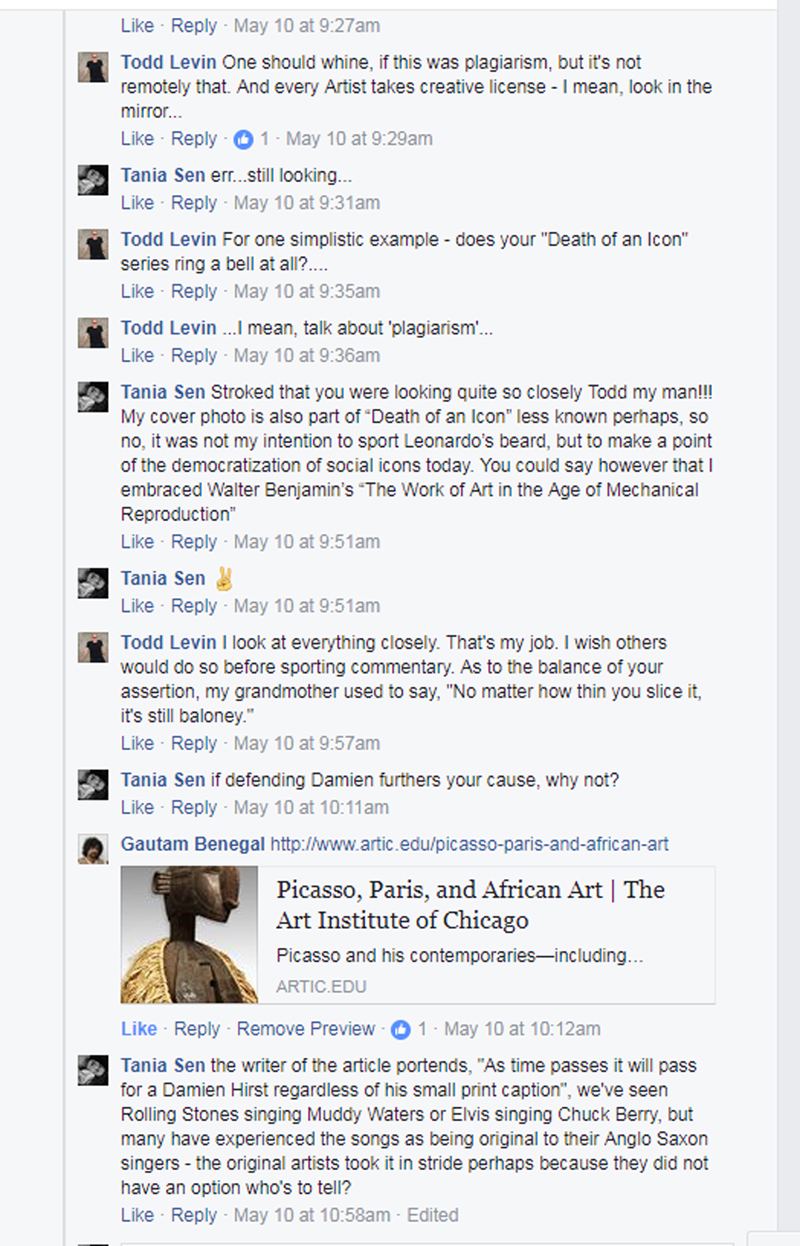Open Gautam Benegal's profile picture

point(93,850)
